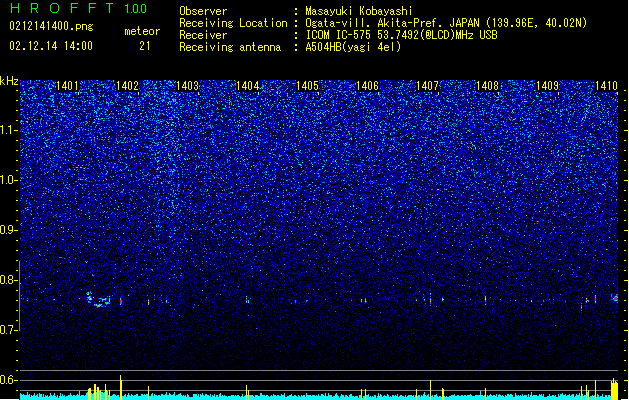
Task: Click the 0.8 kHz axis label
Action: 9,280
